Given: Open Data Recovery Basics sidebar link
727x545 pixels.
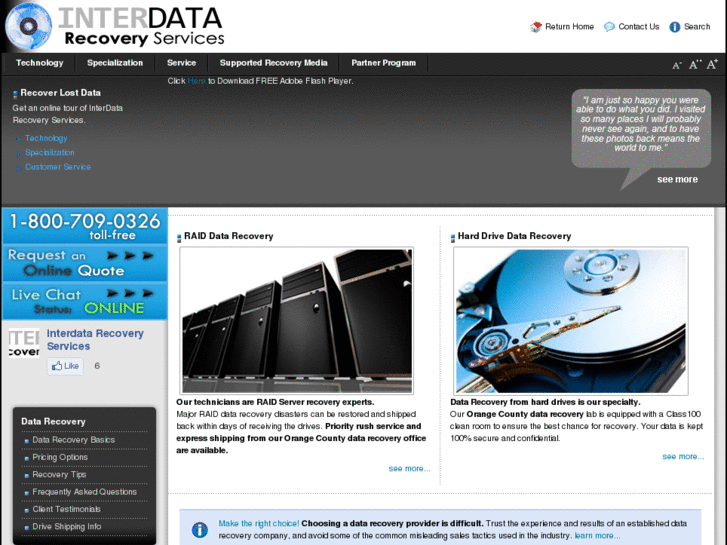Looking at the screenshot, I should click(74, 440).
